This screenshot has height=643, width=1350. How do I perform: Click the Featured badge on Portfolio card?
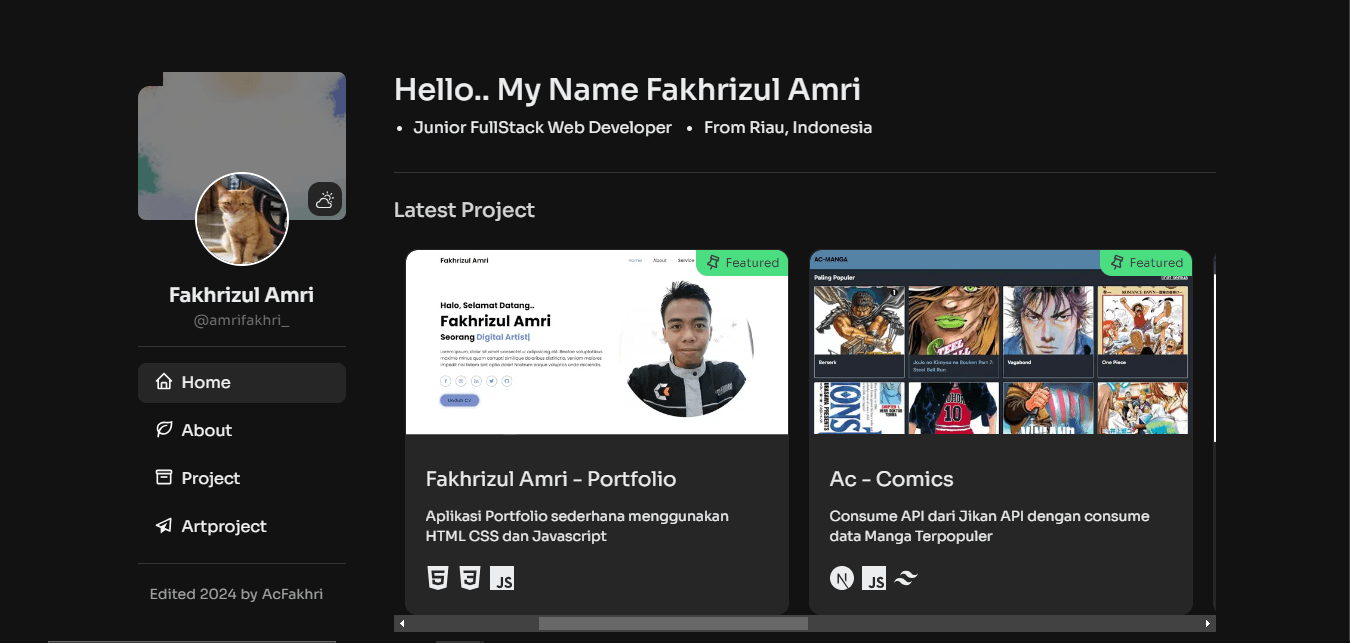coord(742,263)
